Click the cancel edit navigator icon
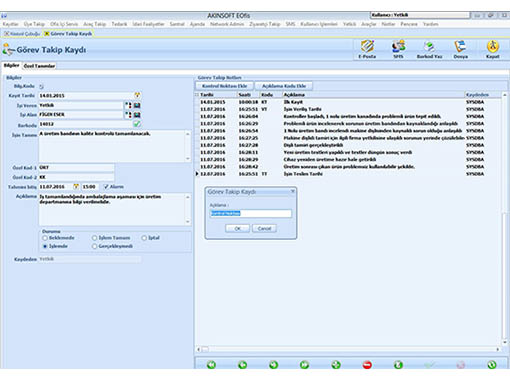Image resolution: width=510 pixels, height=380 pixels. [461, 365]
